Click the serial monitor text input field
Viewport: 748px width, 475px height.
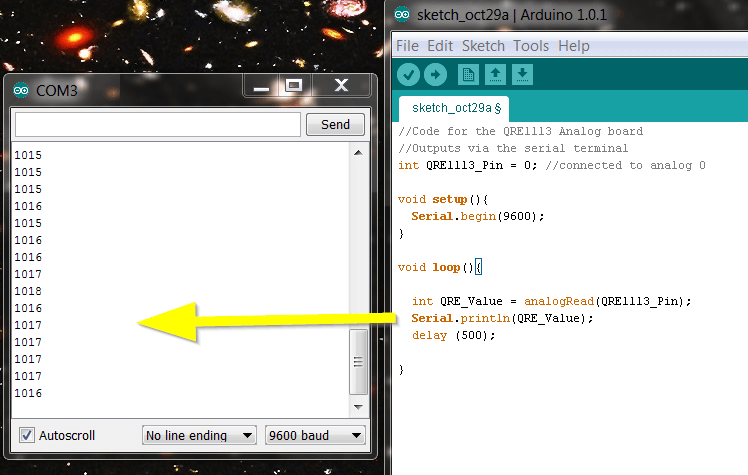[x=158, y=124]
